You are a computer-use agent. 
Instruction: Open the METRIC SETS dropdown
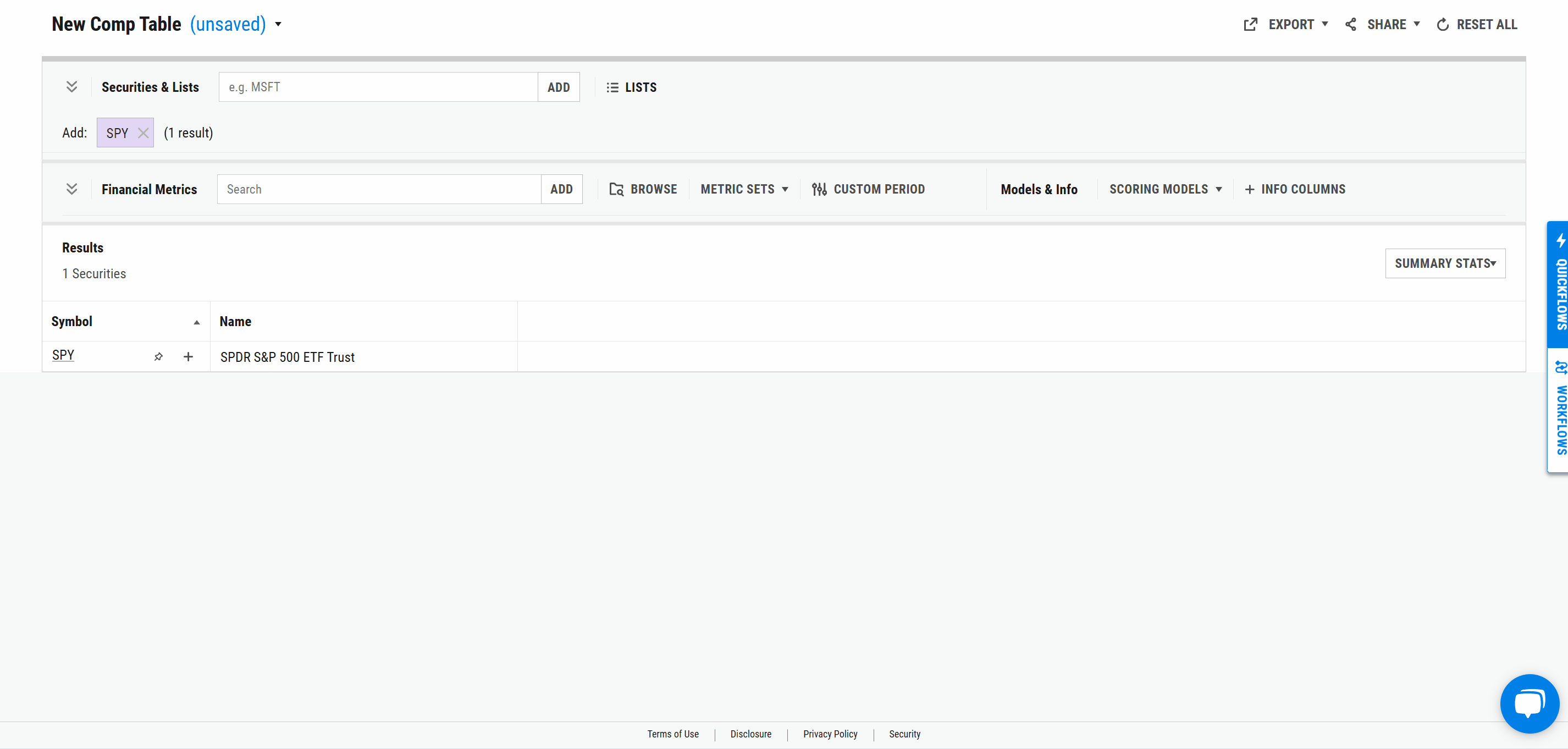point(744,189)
